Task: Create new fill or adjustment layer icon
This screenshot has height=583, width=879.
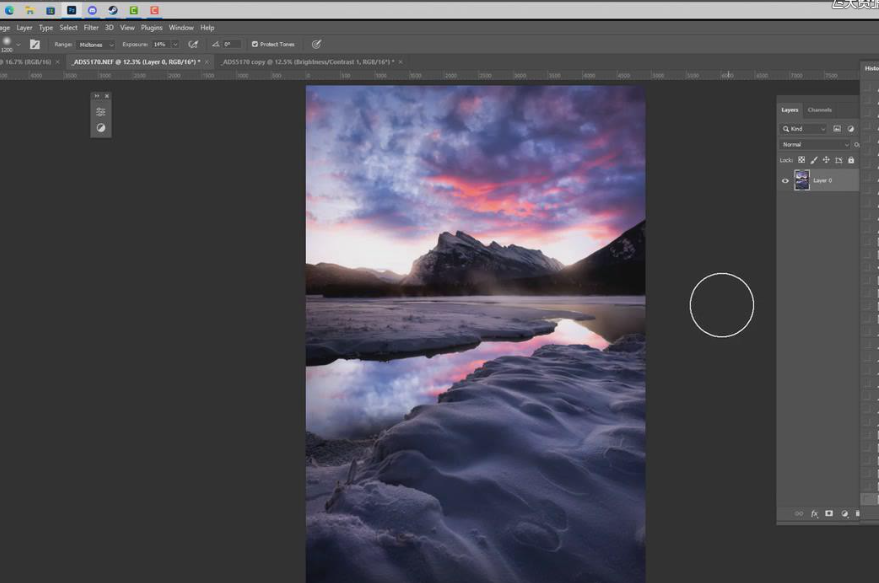Action: pyautogui.click(x=844, y=513)
